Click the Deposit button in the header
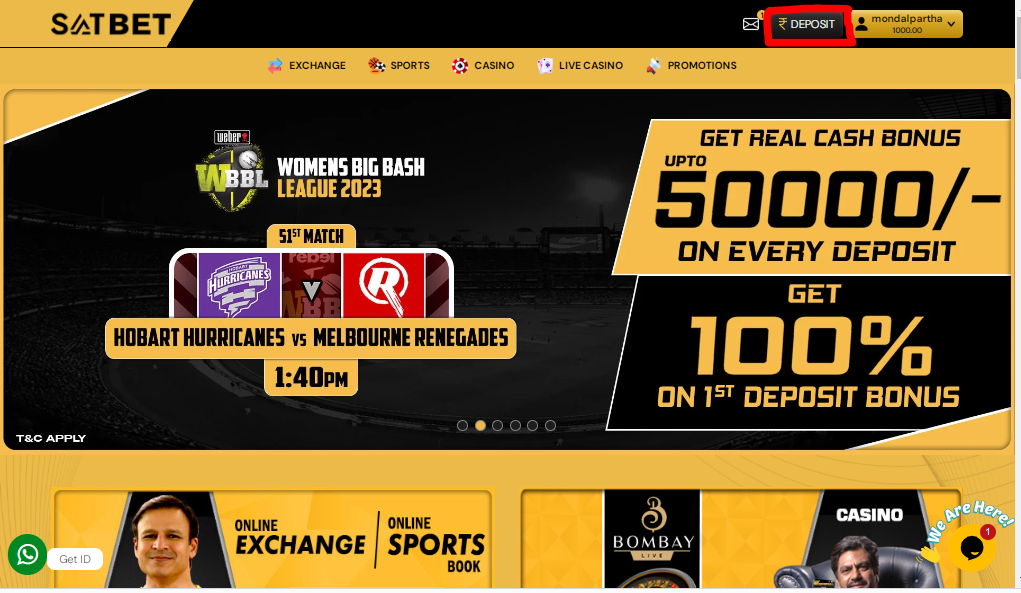The image size is (1021, 593). coord(807,24)
